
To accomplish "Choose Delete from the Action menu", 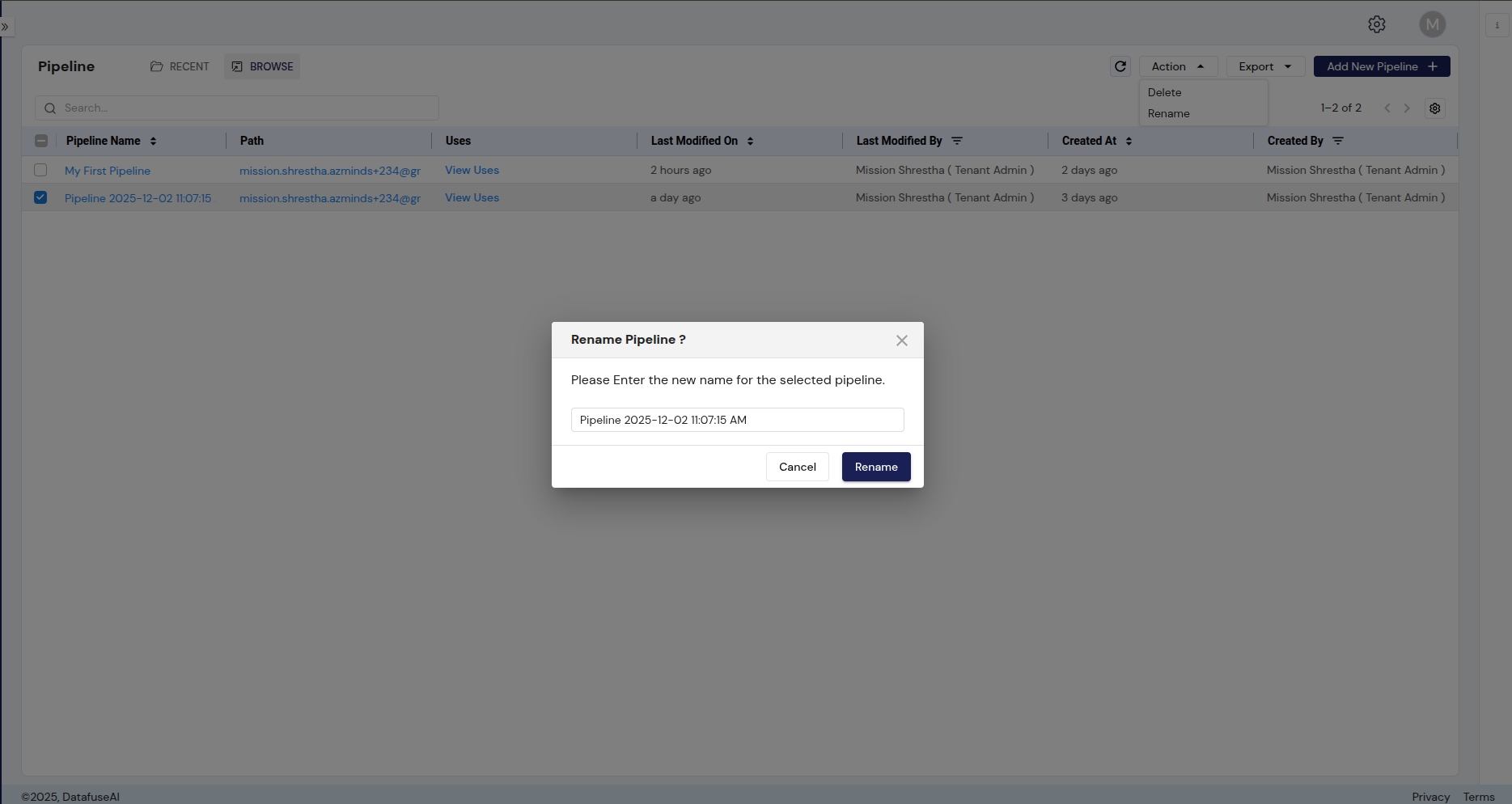I will click(x=1164, y=92).
